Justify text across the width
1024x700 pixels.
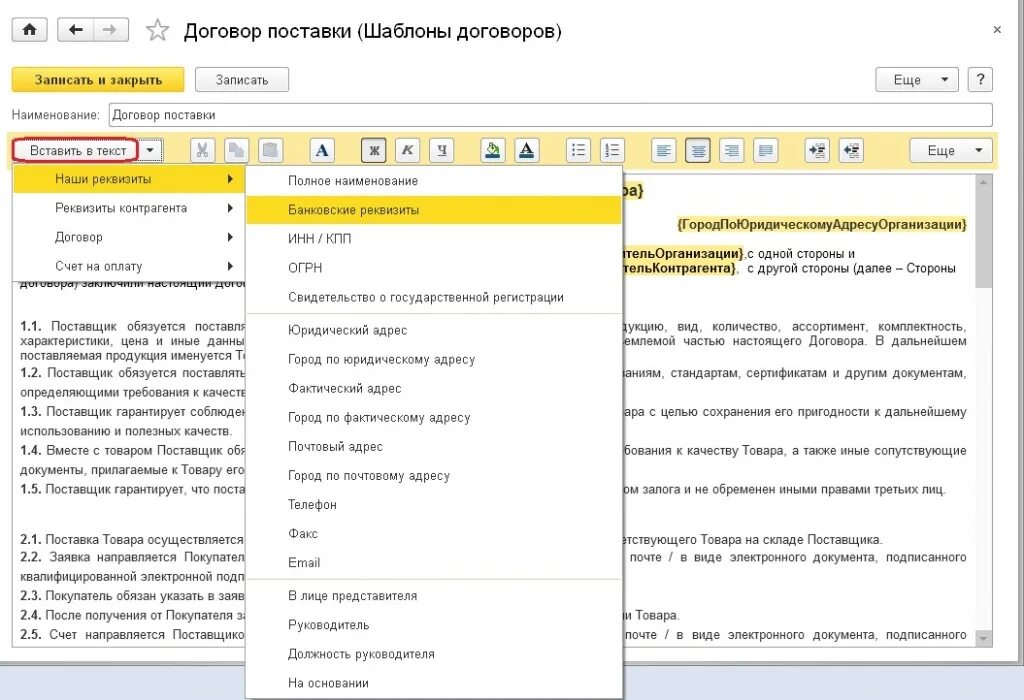click(x=765, y=151)
